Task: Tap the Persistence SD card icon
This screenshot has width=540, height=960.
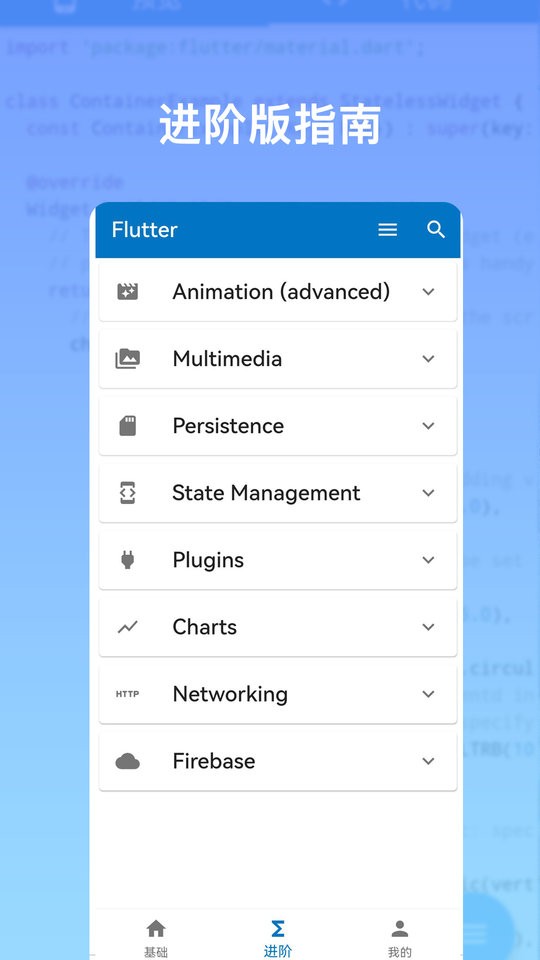Action: coord(127,426)
